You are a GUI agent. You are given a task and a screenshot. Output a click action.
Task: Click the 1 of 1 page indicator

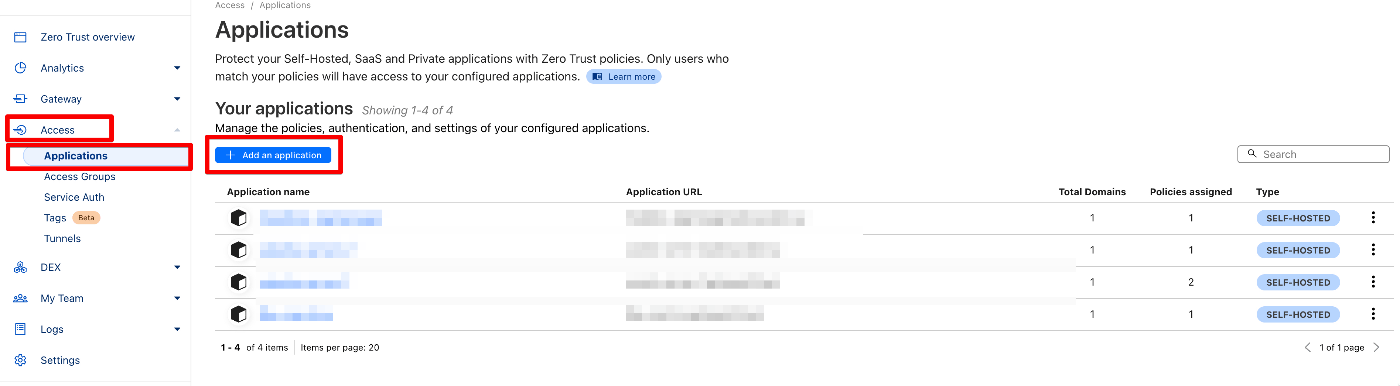point(1342,348)
